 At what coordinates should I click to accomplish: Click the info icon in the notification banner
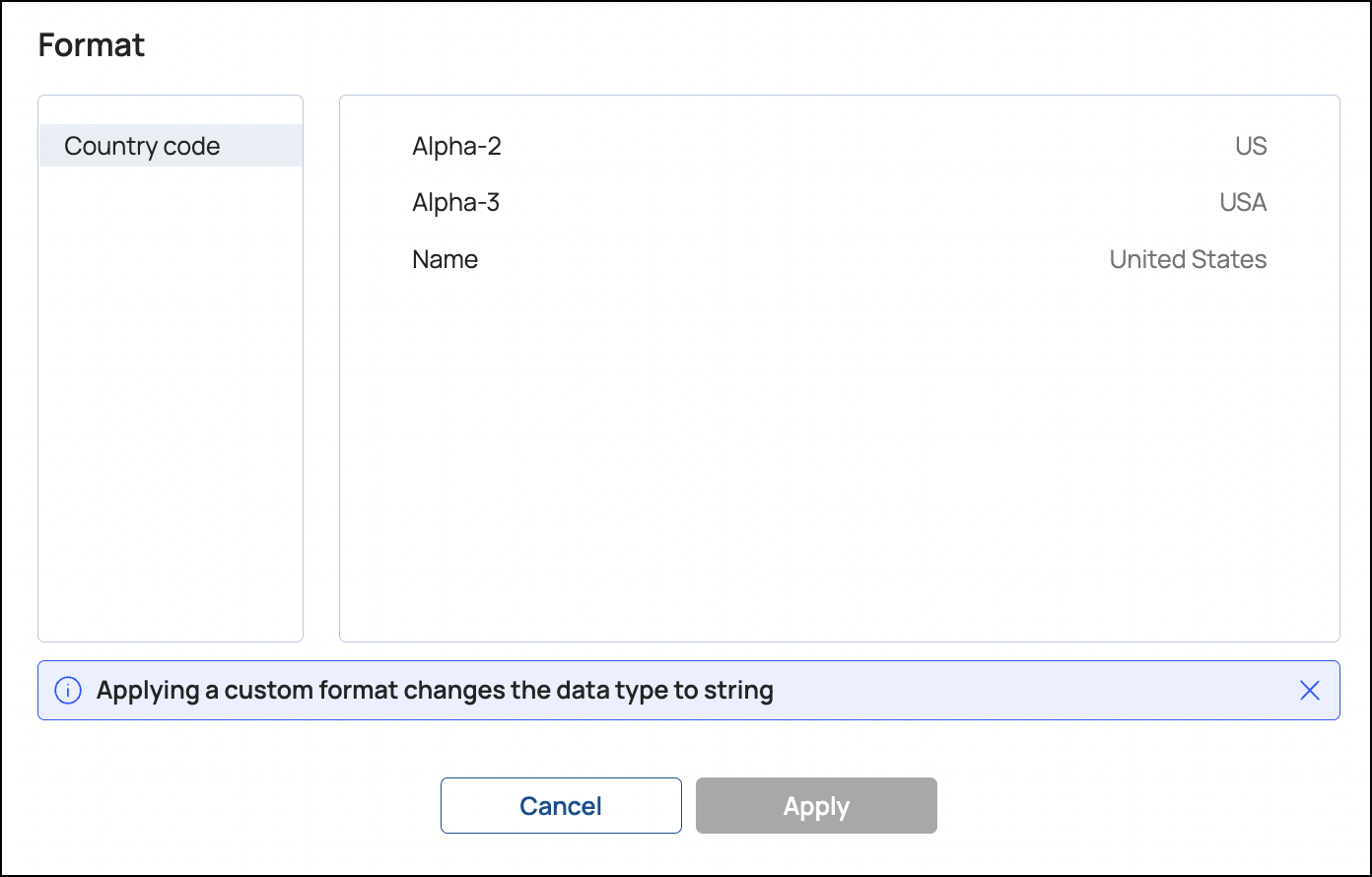67,691
